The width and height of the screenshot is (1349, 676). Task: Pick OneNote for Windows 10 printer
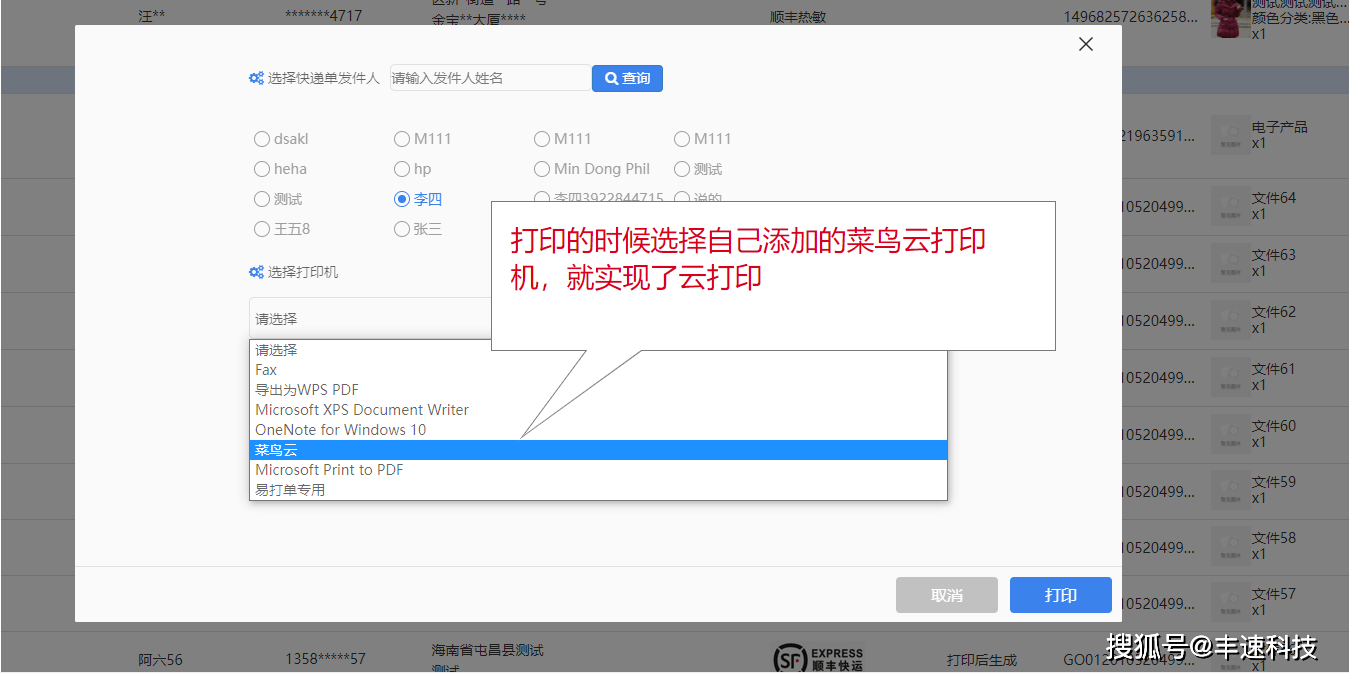pos(598,430)
